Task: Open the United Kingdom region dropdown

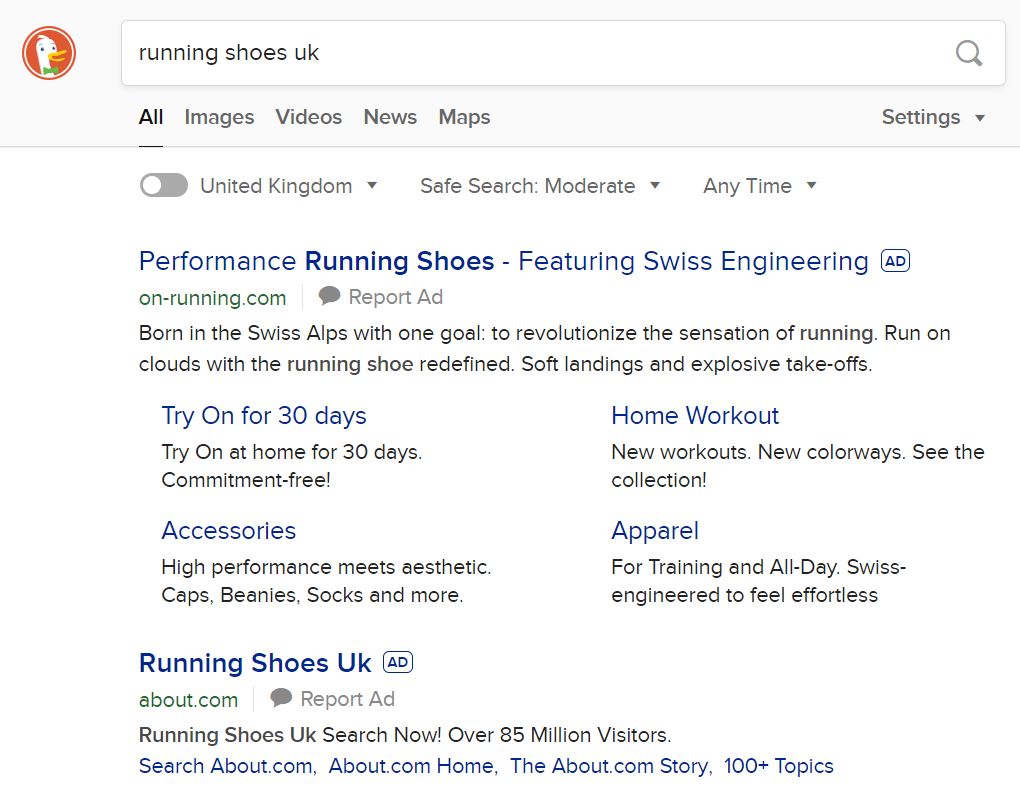Action: (x=289, y=186)
